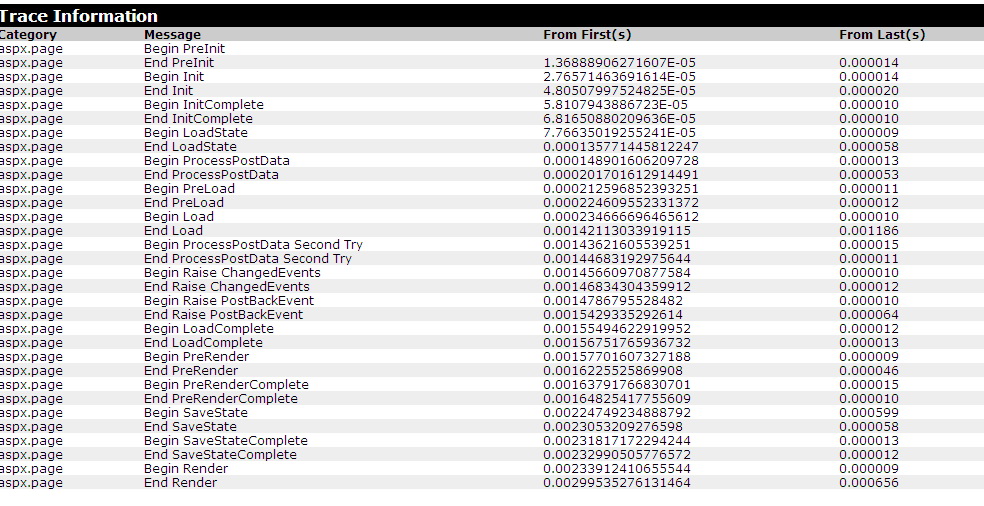984x506 pixels.
Task: Select the 'Begin PreRender' message
Action: (x=196, y=357)
